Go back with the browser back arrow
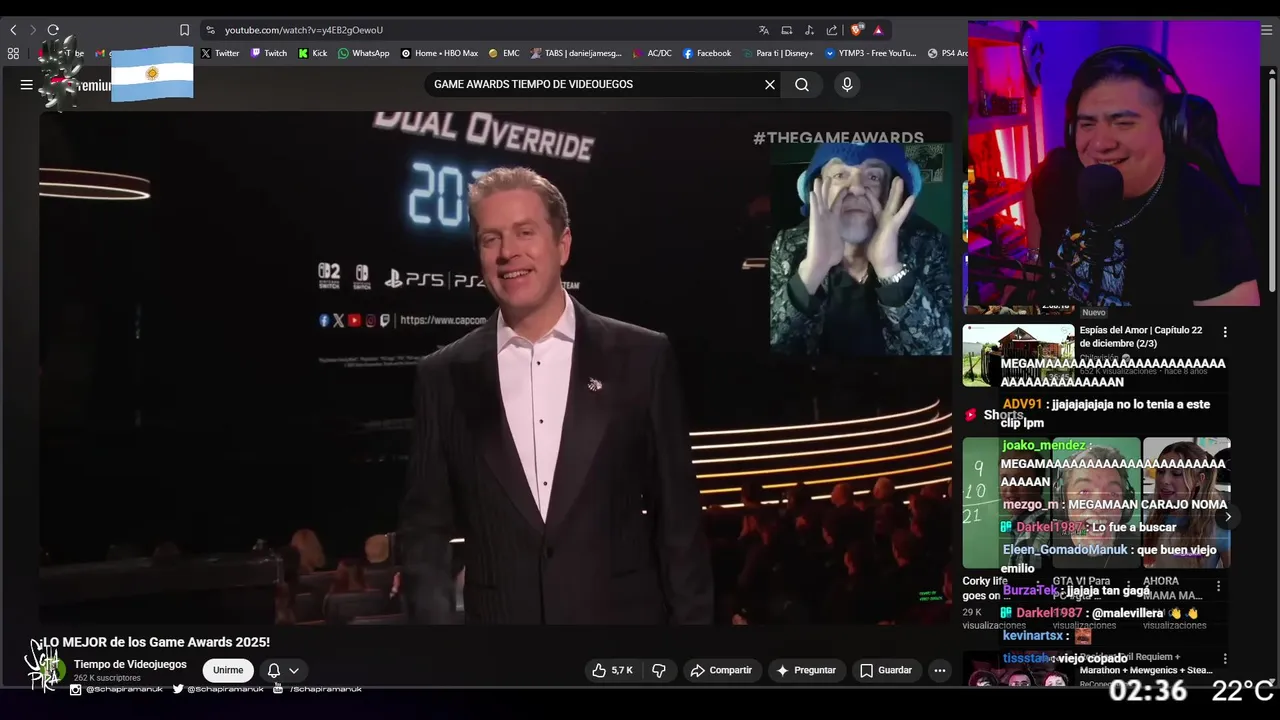 click(x=13, y=30)
